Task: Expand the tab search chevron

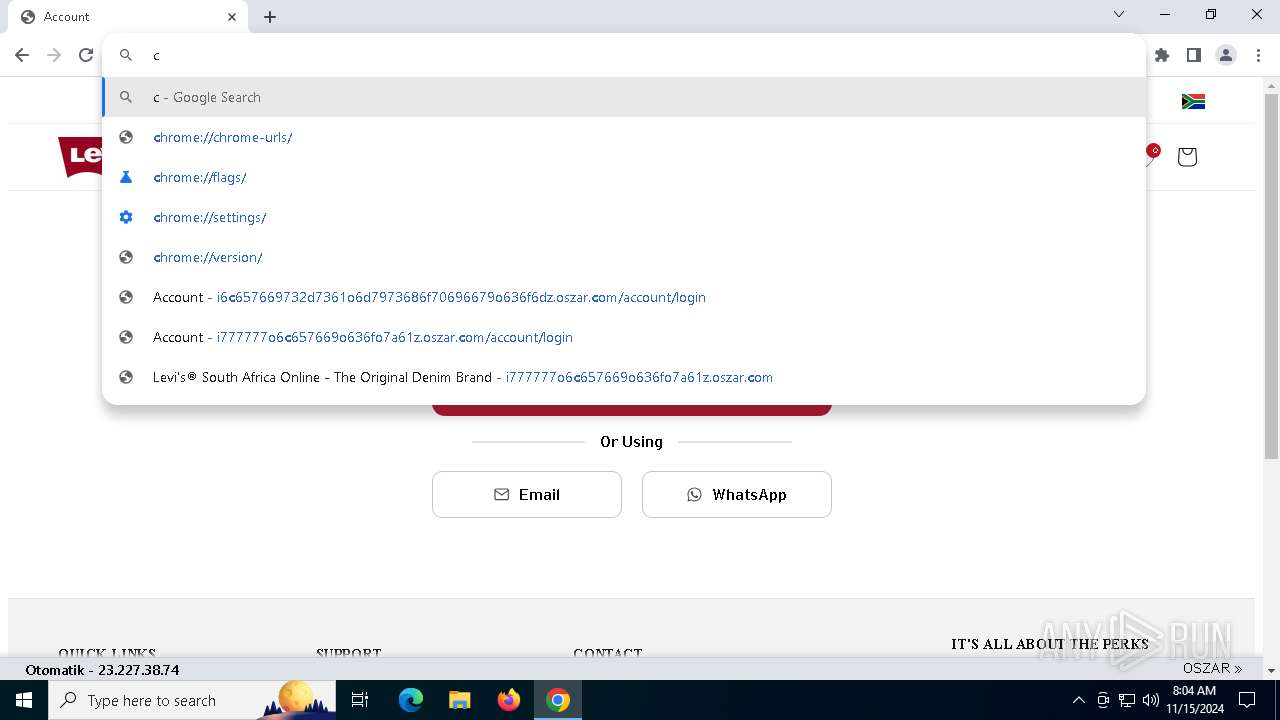Action: click(1119, 14)
